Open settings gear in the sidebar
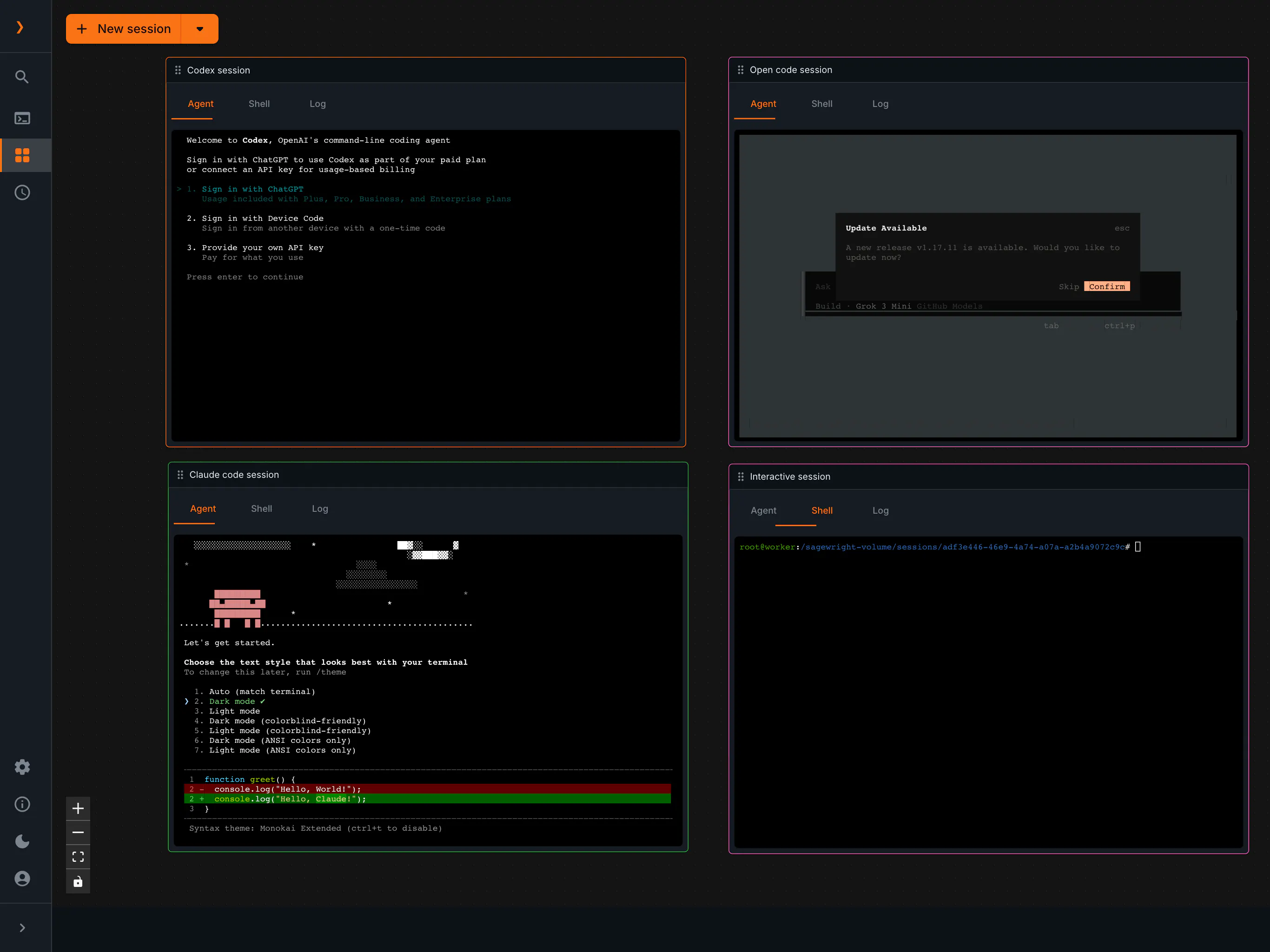The height and width of the screenshot is (952, 1270). coord(22,767)
